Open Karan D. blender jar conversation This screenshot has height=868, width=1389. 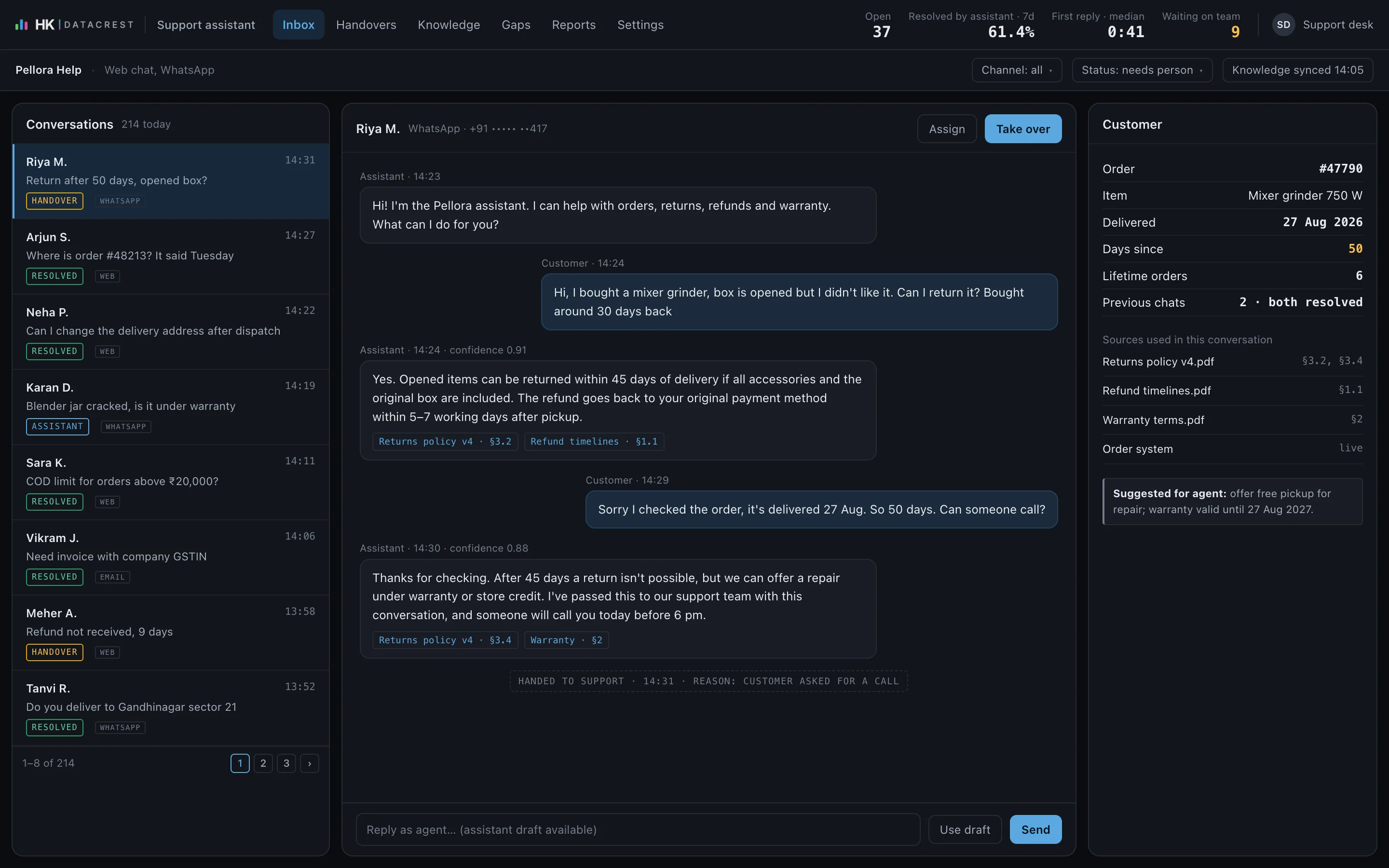pos(171,407)
